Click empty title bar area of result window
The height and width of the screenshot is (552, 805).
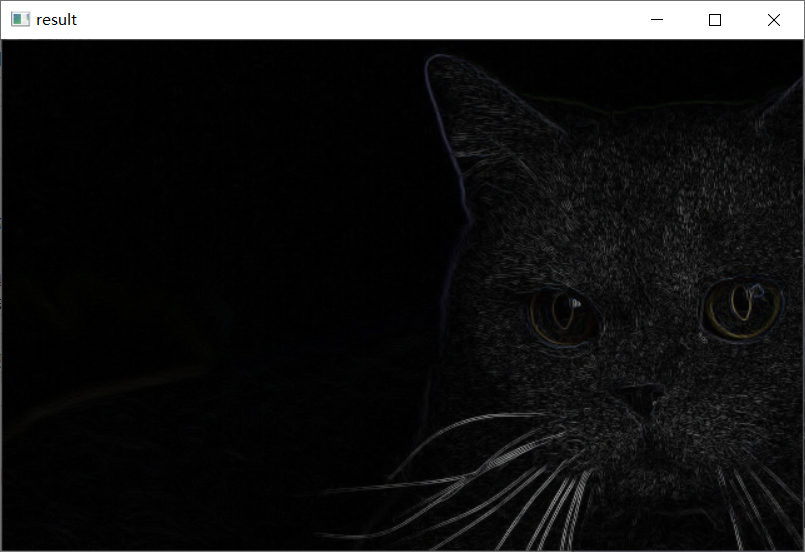350,20
